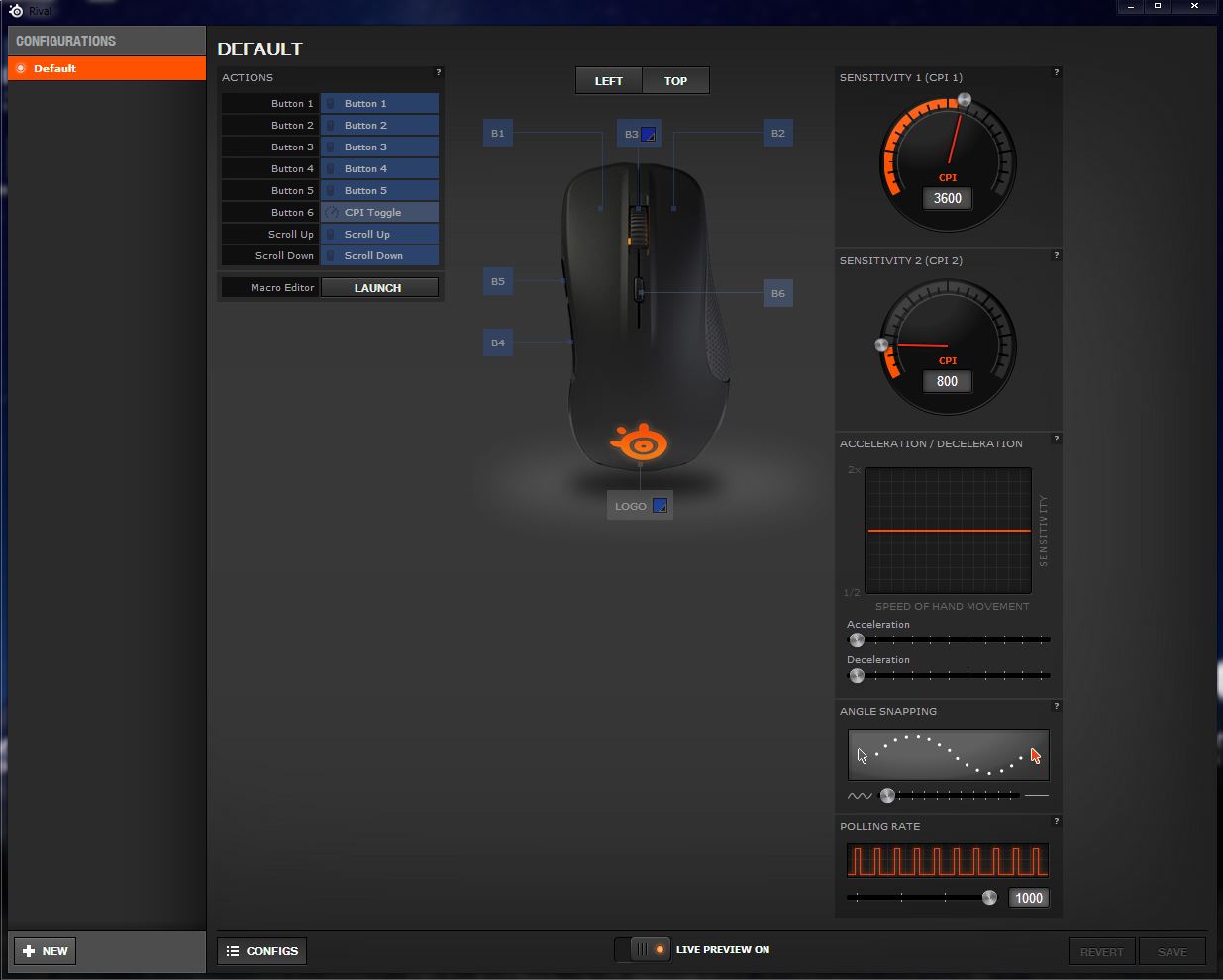Screen dimensions: 1223x980
Task: Click the Angle Snapping slider handle
Action: tap(887, 795)
